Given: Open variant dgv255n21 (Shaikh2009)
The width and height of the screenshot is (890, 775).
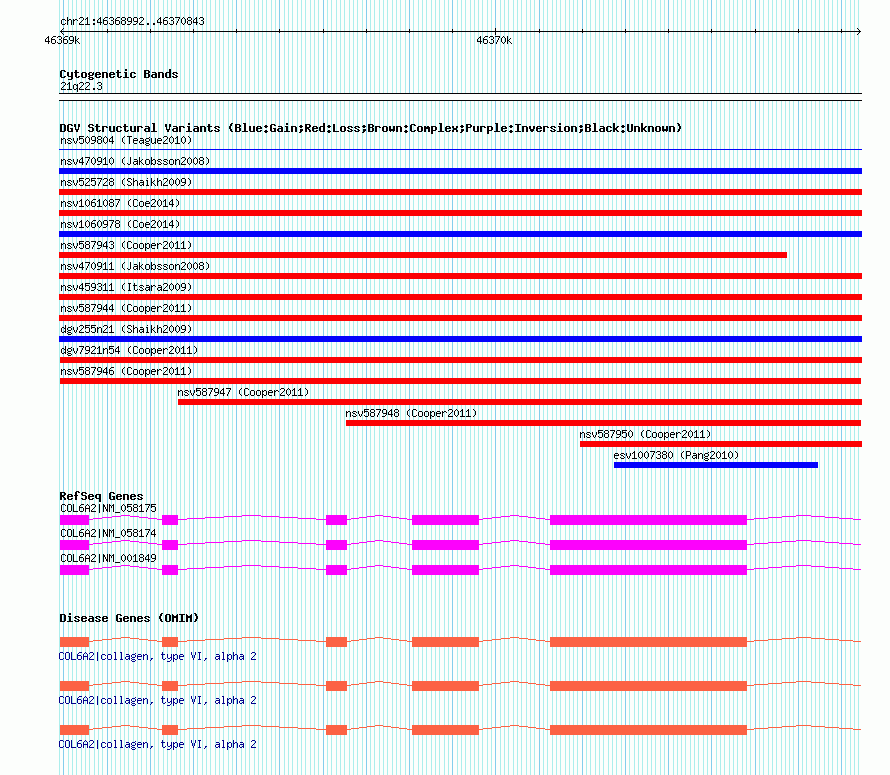Looking at the screenshot, I should [126, 329].
